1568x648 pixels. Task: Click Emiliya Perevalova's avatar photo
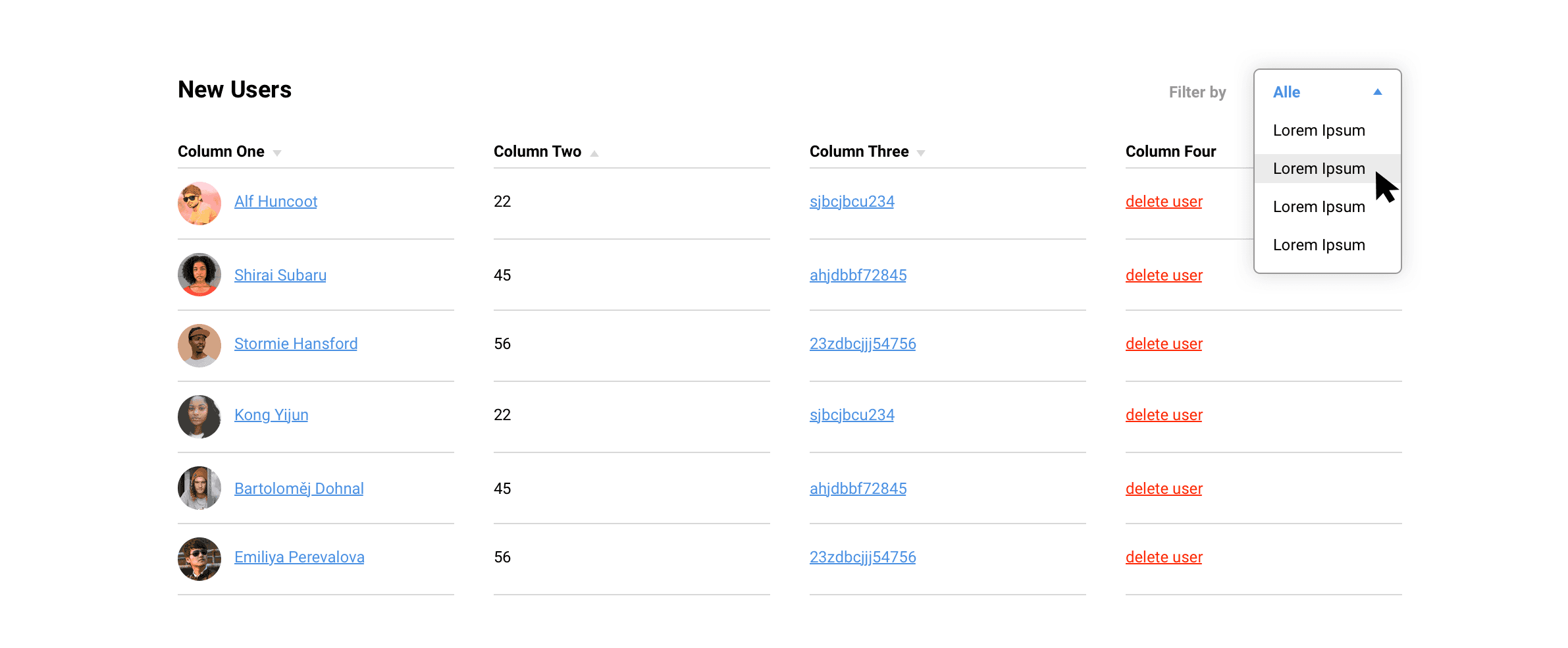pyautogui.click(x=199, y=558)
